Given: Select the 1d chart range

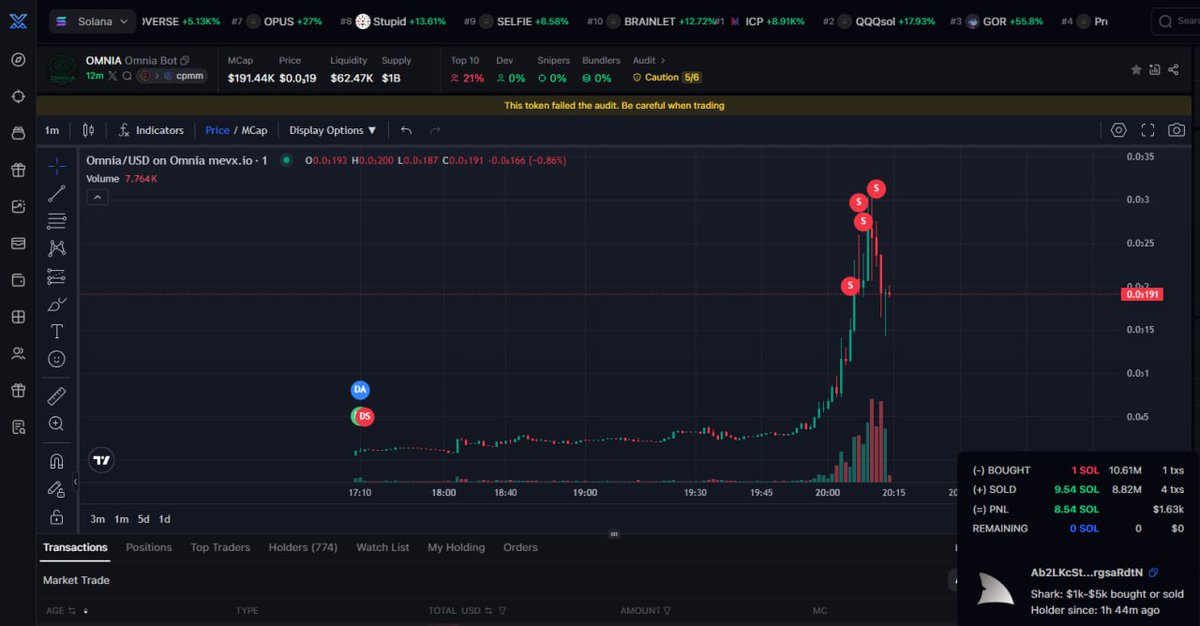Looking at the screenshot, I should tap(165, 519).
